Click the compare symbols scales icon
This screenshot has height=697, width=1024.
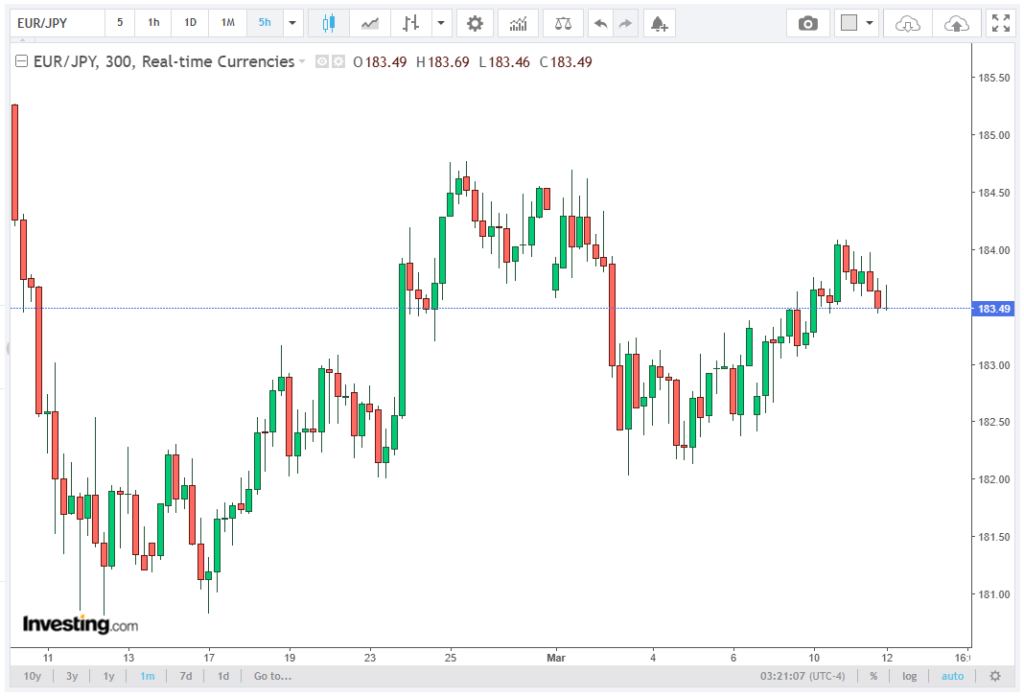tap(563, 22)
